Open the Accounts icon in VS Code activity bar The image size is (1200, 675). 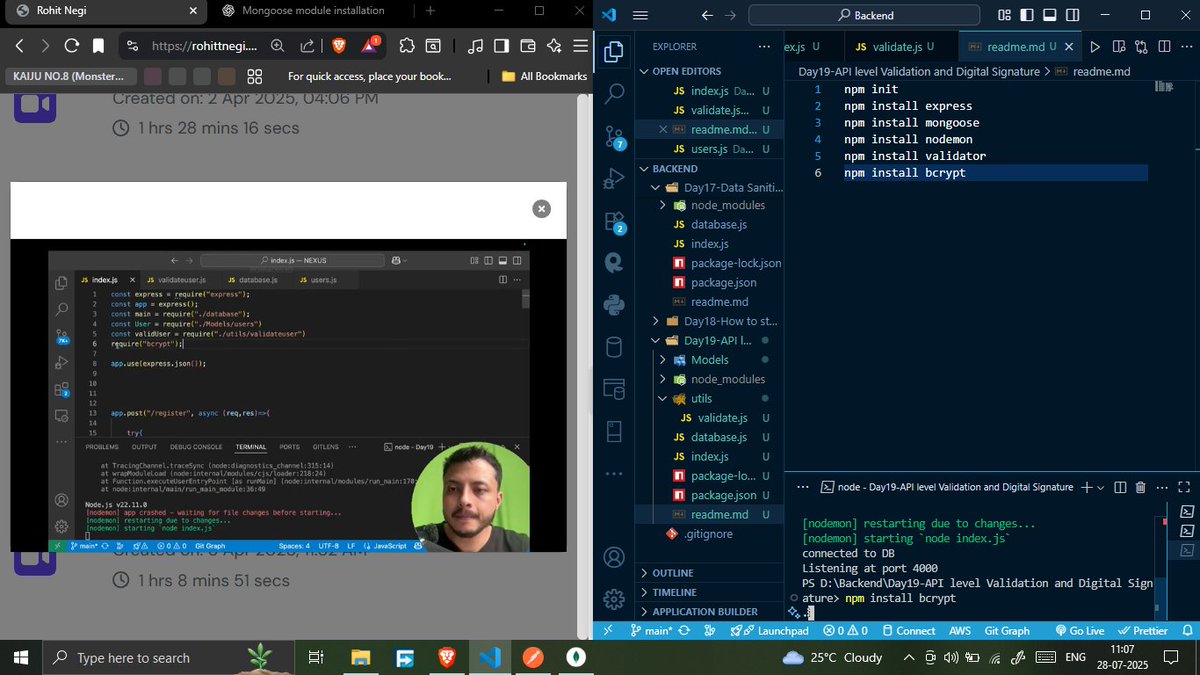[614, 557]
